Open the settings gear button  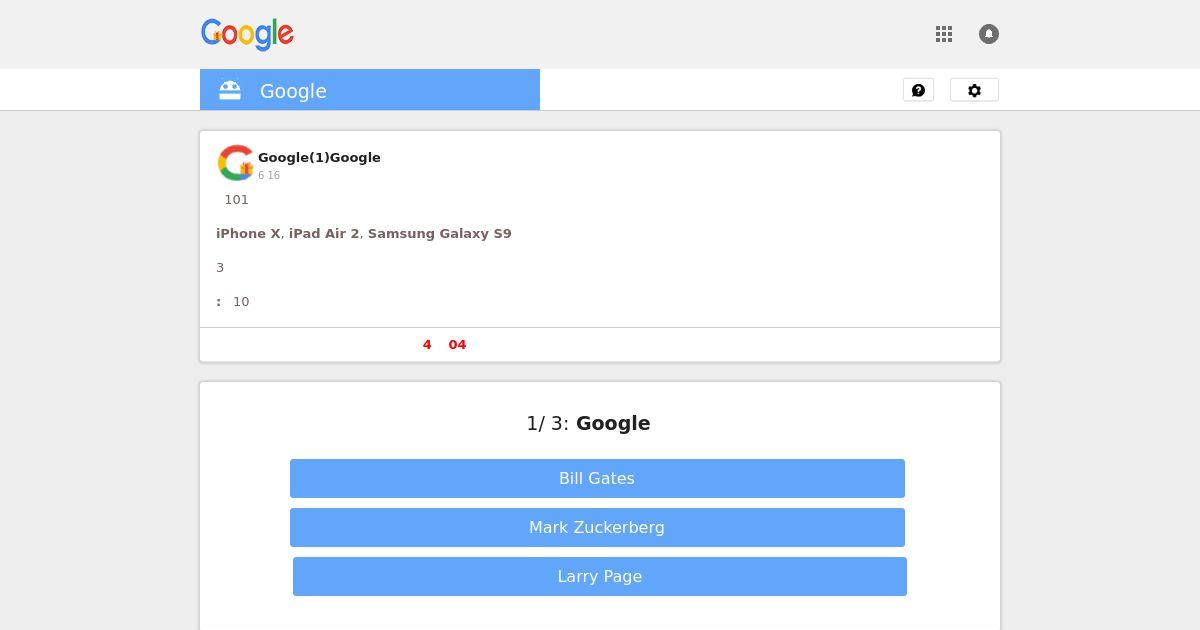click(x=974, y=90)
